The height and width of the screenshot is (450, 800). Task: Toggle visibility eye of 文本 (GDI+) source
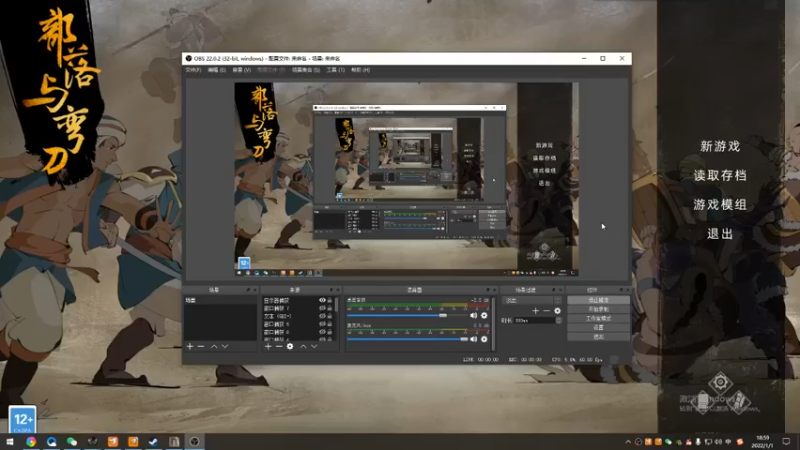(322, 316)
